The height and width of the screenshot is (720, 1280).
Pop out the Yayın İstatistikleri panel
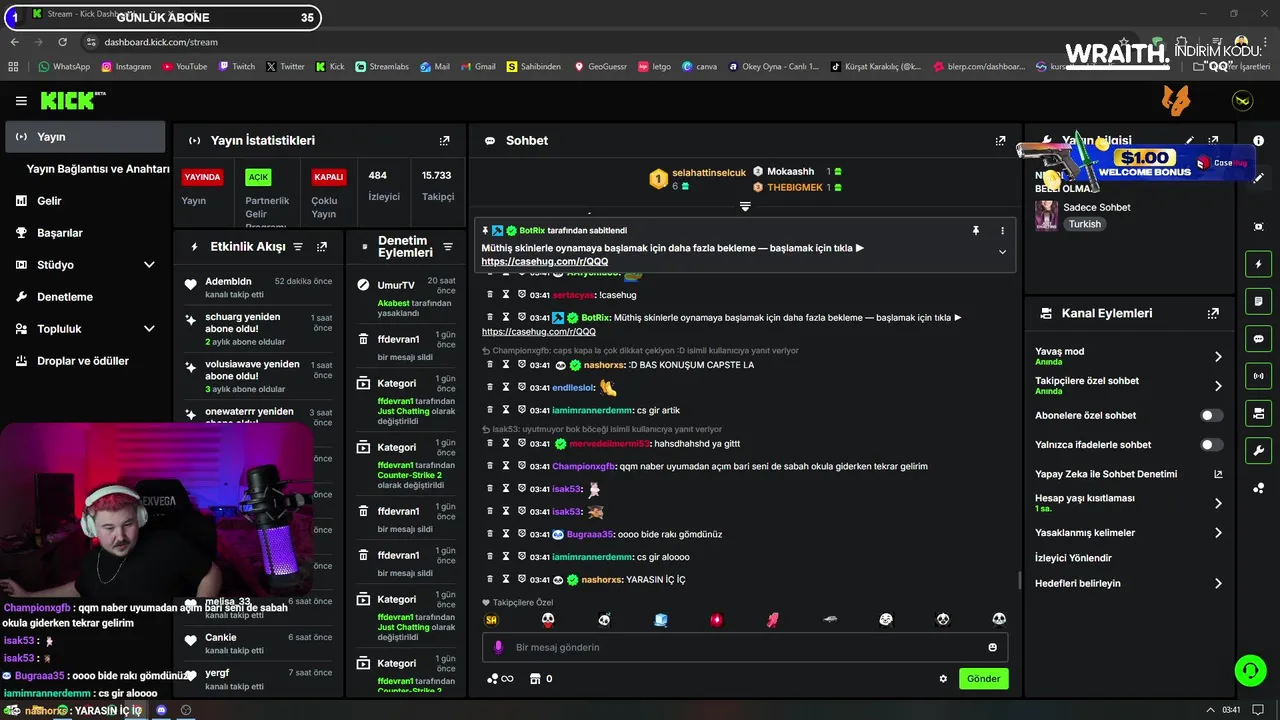point(444,141)
